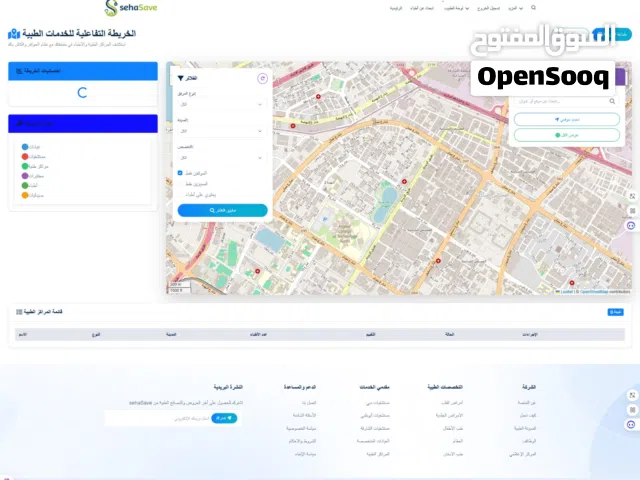The width and height of the screenshot is (640, 480).
Task: Toggle the checked checkbox in the filters panel
Action: click(x=180, y=173)
